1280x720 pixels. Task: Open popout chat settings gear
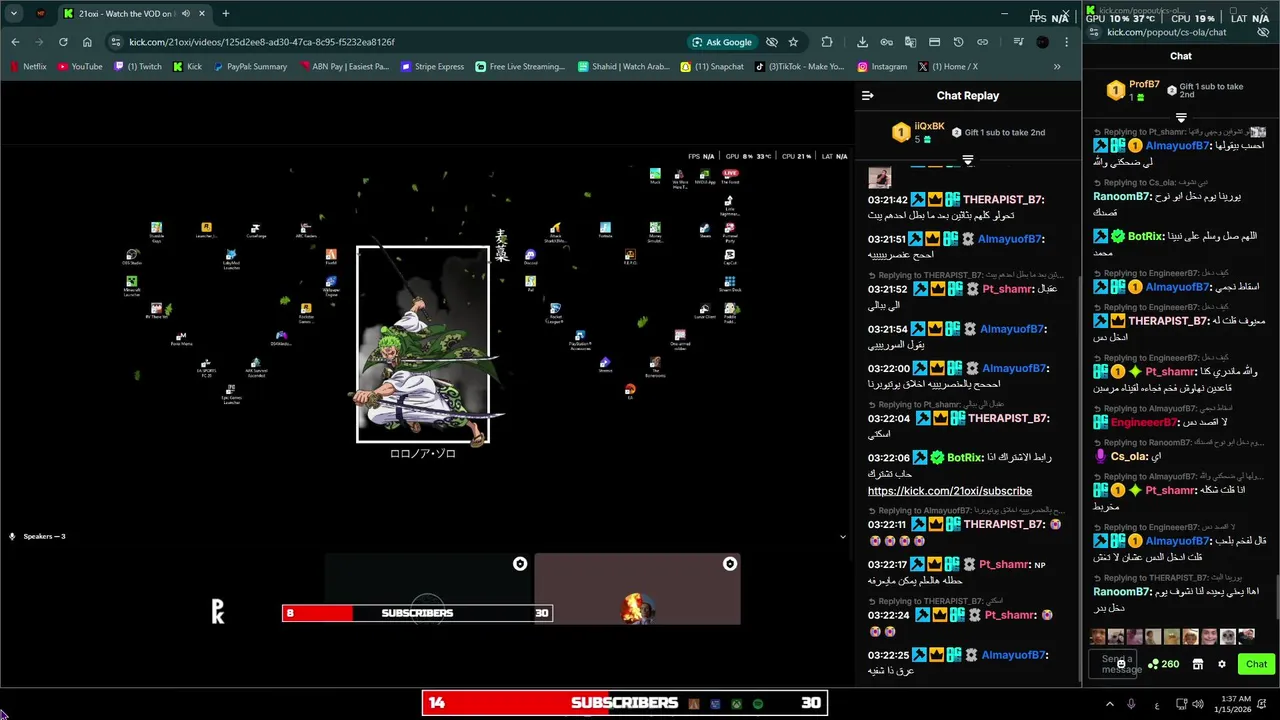point(1221,664)
